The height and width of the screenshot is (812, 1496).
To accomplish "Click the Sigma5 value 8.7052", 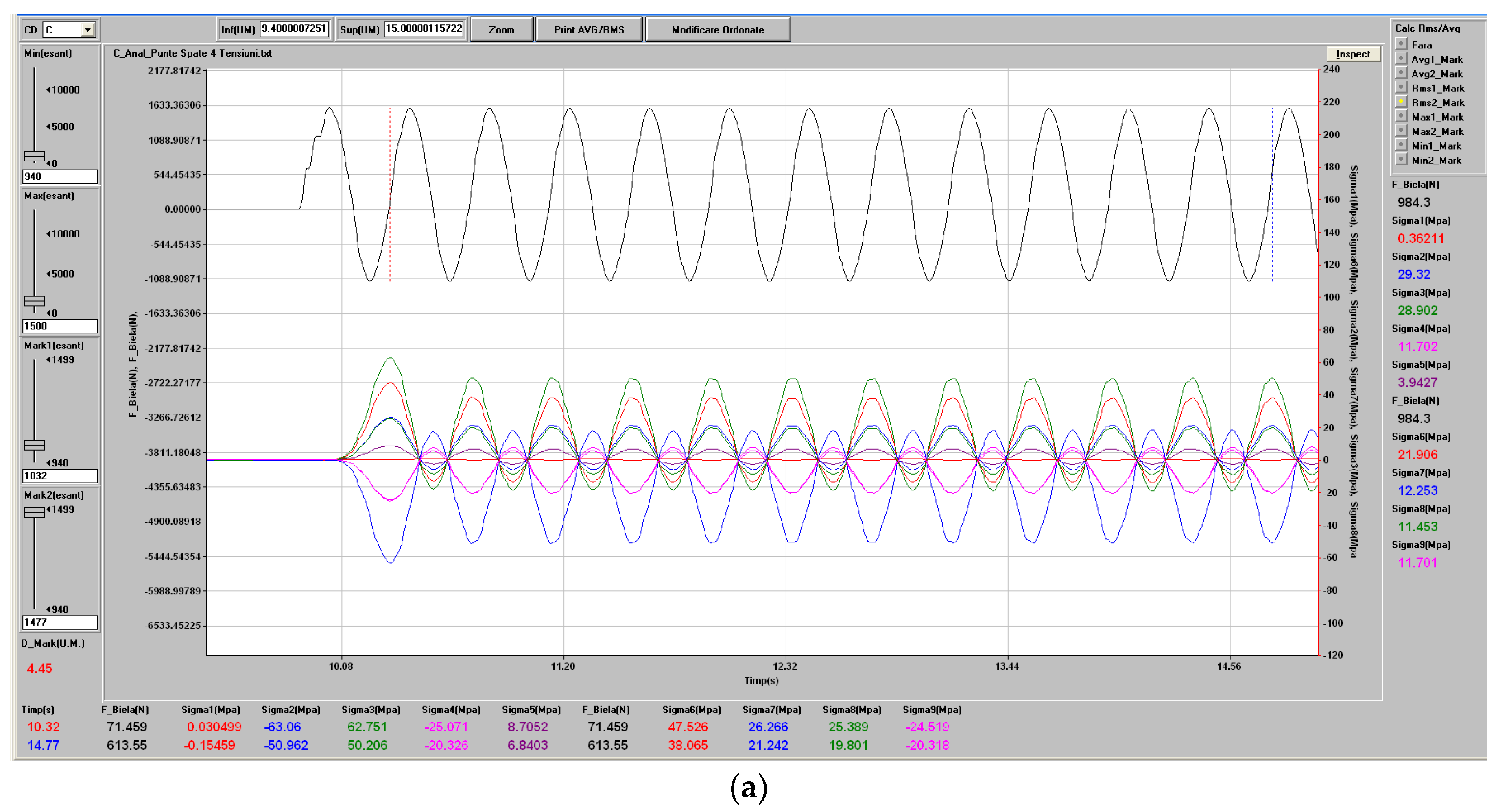I will pos(528,727).
